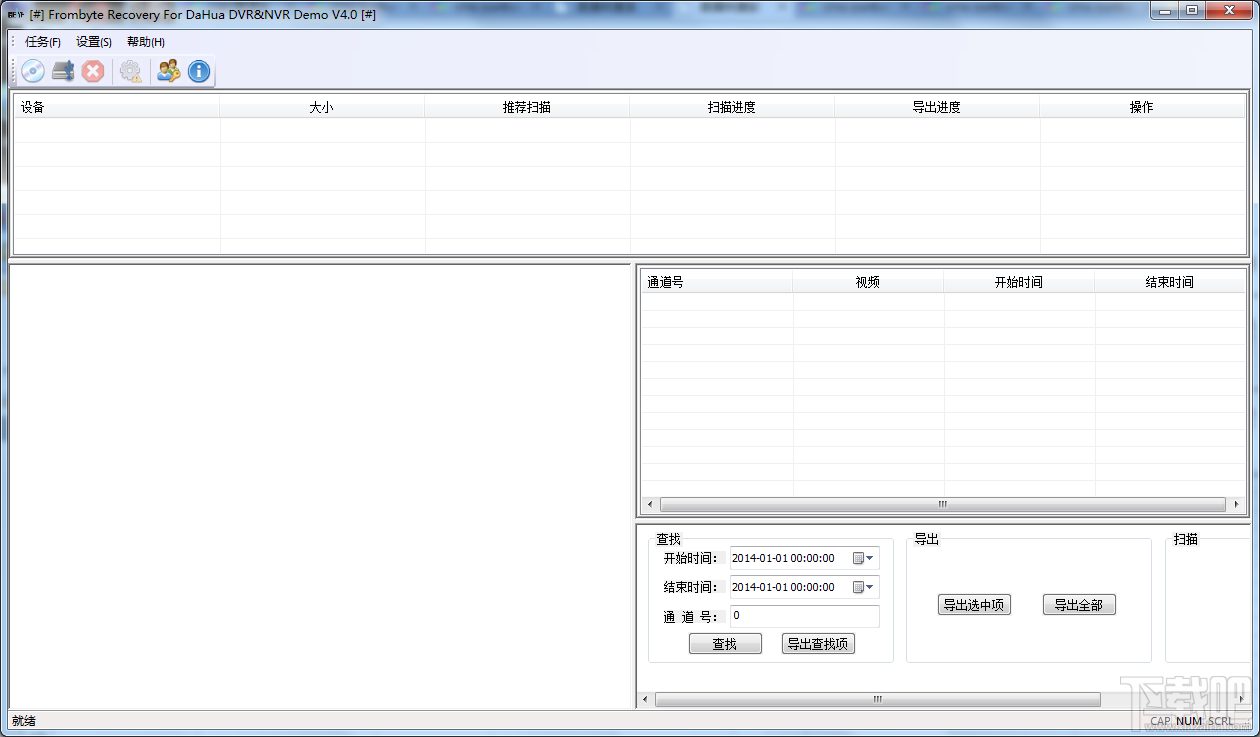Click the CAP indicator in status bar
The width and height of the screenshot is (1260, 737).
1160,721
